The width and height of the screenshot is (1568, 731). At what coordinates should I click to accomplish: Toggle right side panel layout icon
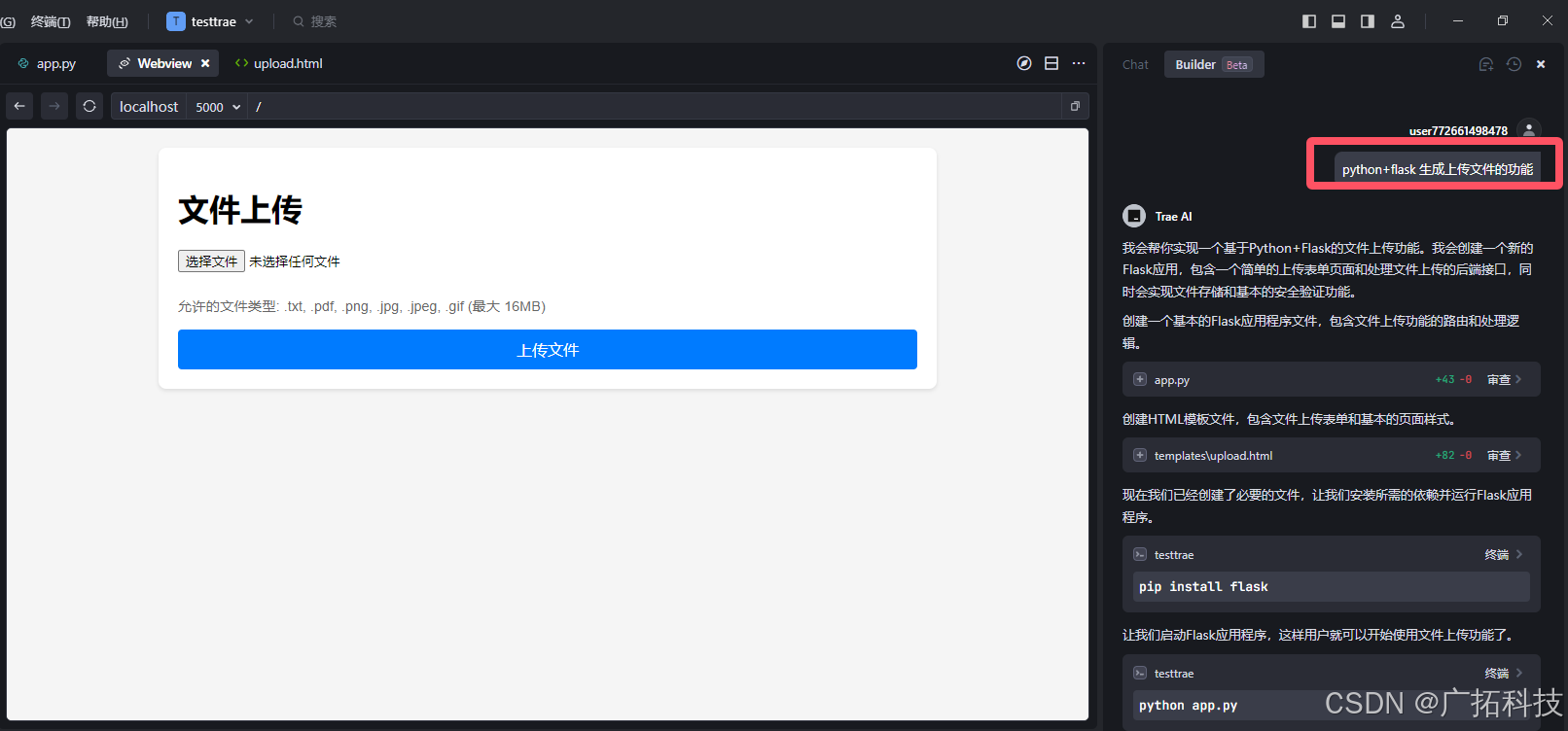[1368, 21]
